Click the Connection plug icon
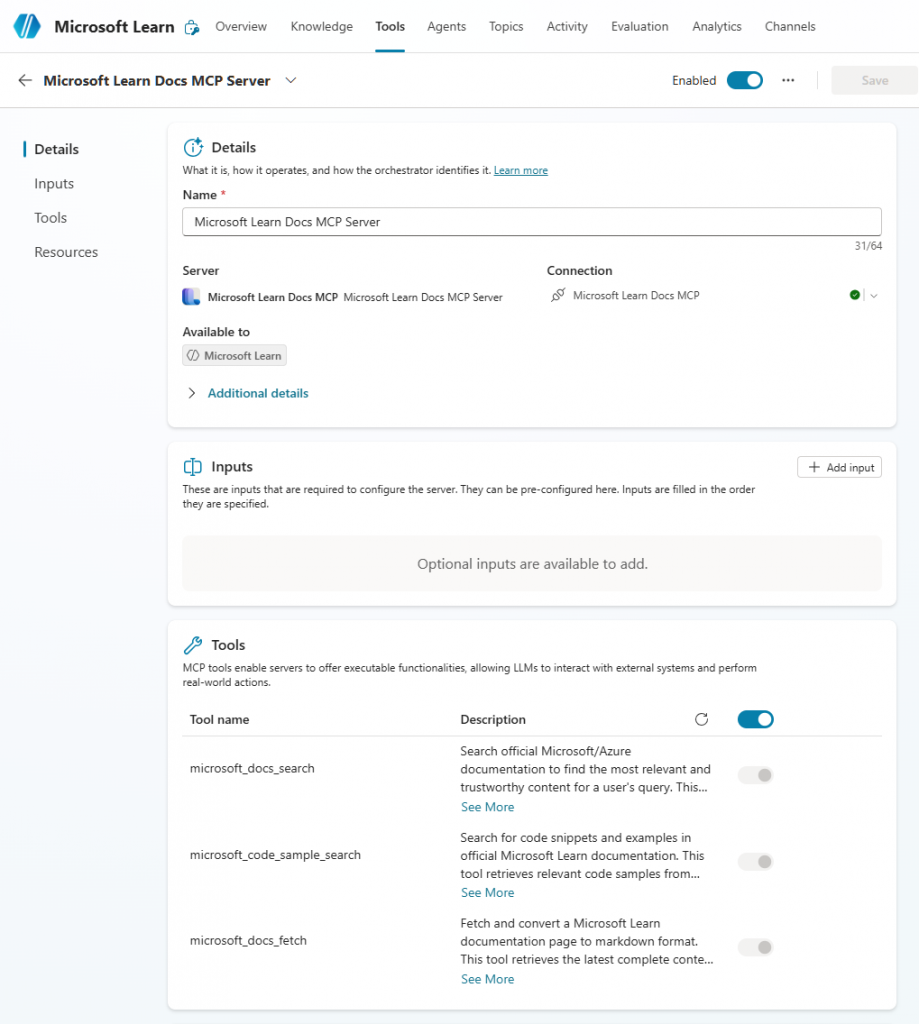Image resolution: width=919 pixels, height=1024 pixels. 560,294
